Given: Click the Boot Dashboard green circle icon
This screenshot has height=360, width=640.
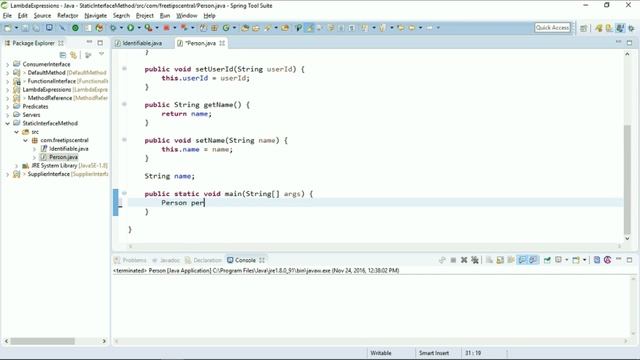Looking at the screenshot, I should 75,28.
